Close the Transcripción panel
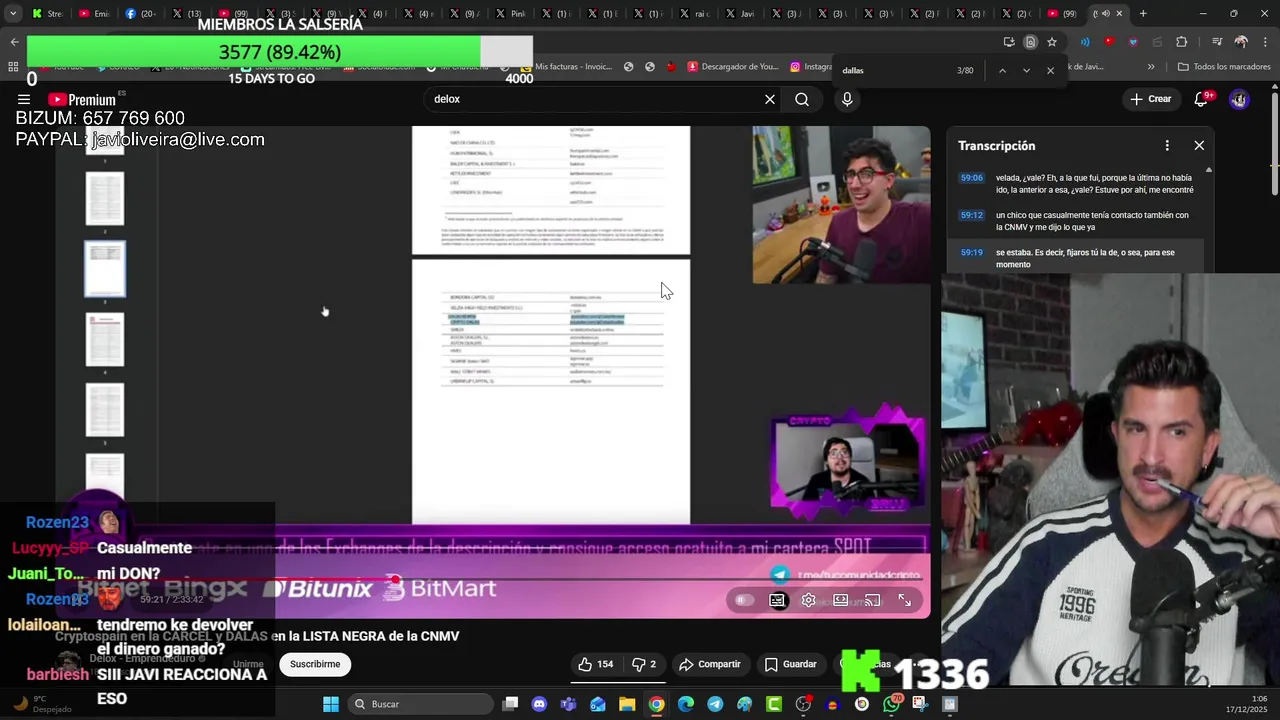The width and height of the screenshot is (1280, 720). (x=1199, y=146)
